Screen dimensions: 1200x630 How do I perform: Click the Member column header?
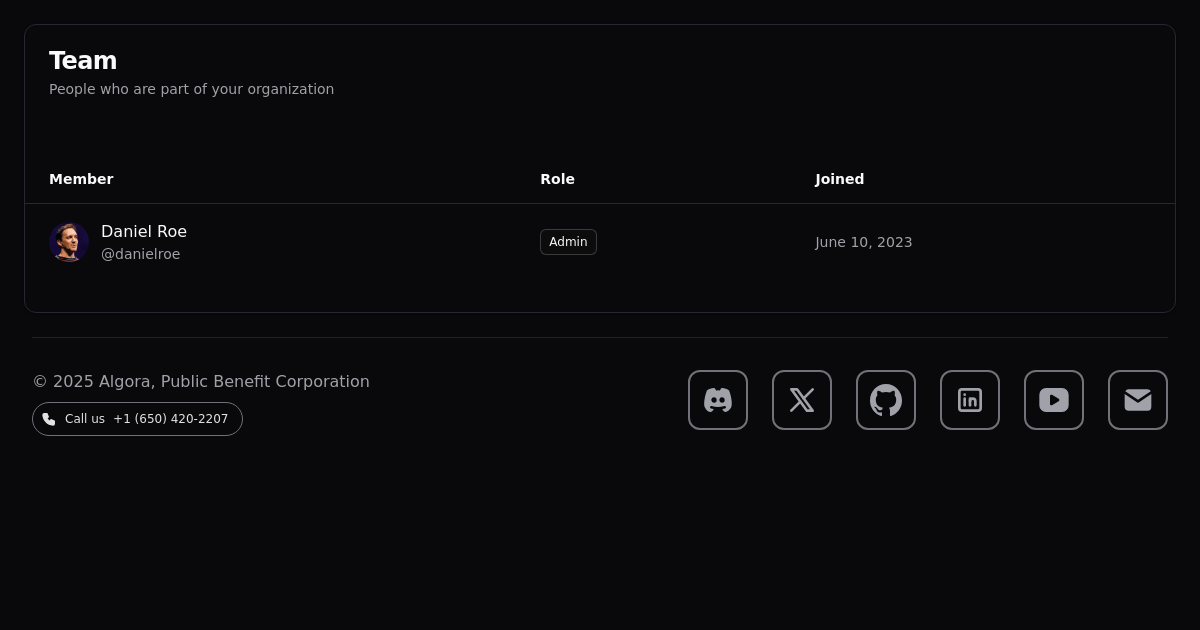tap(81, 179)
